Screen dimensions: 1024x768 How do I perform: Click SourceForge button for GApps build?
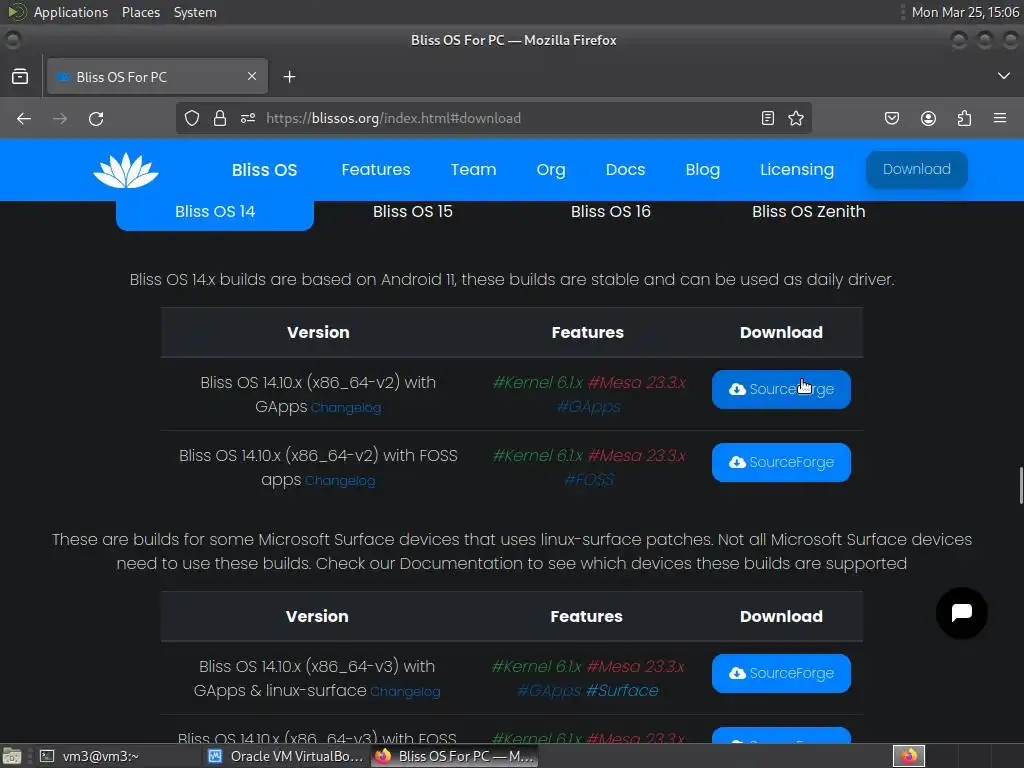coord(781,389)
